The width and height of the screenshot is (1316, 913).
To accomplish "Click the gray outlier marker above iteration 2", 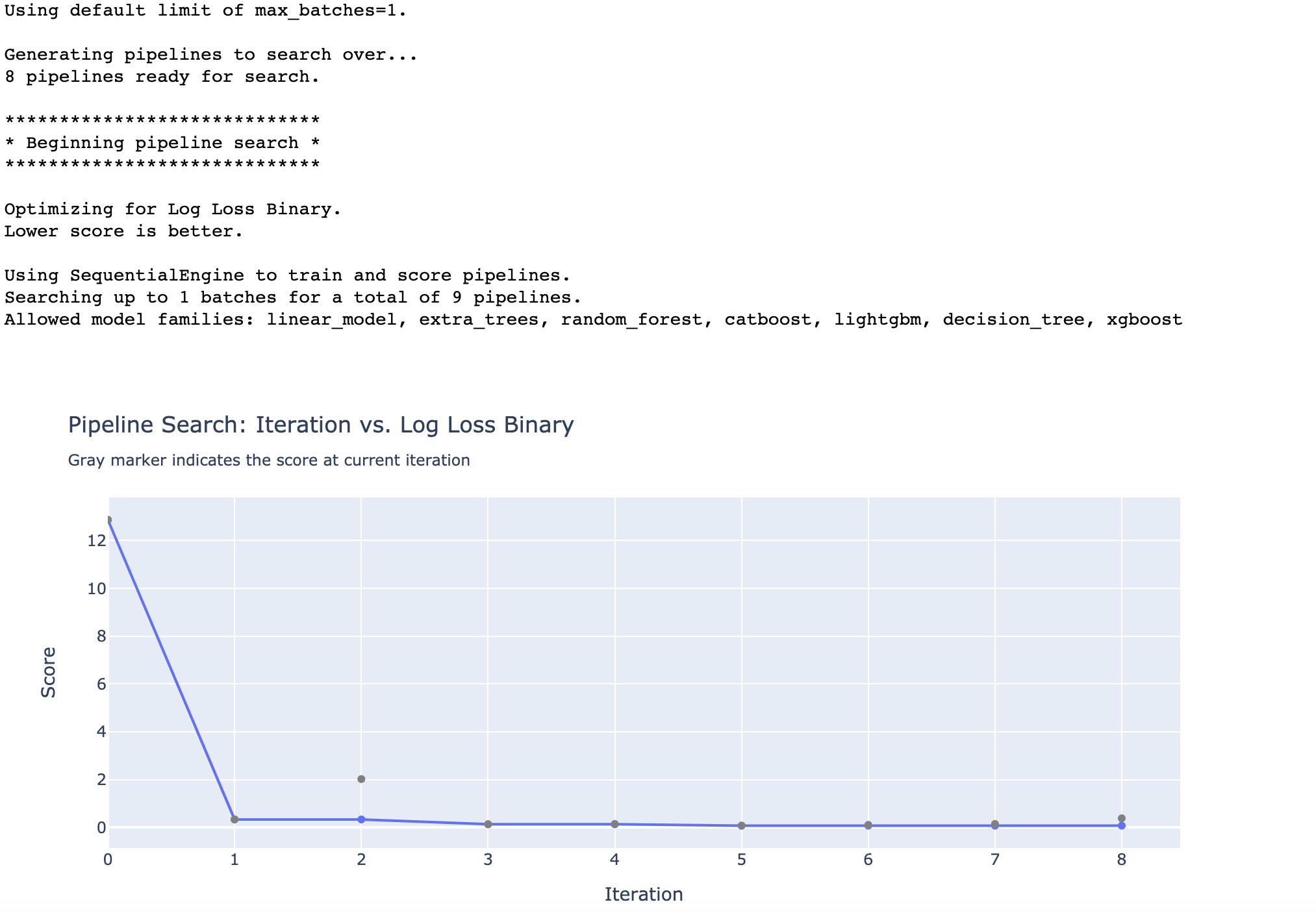I will pyautogui.click(x=361, y=779).
